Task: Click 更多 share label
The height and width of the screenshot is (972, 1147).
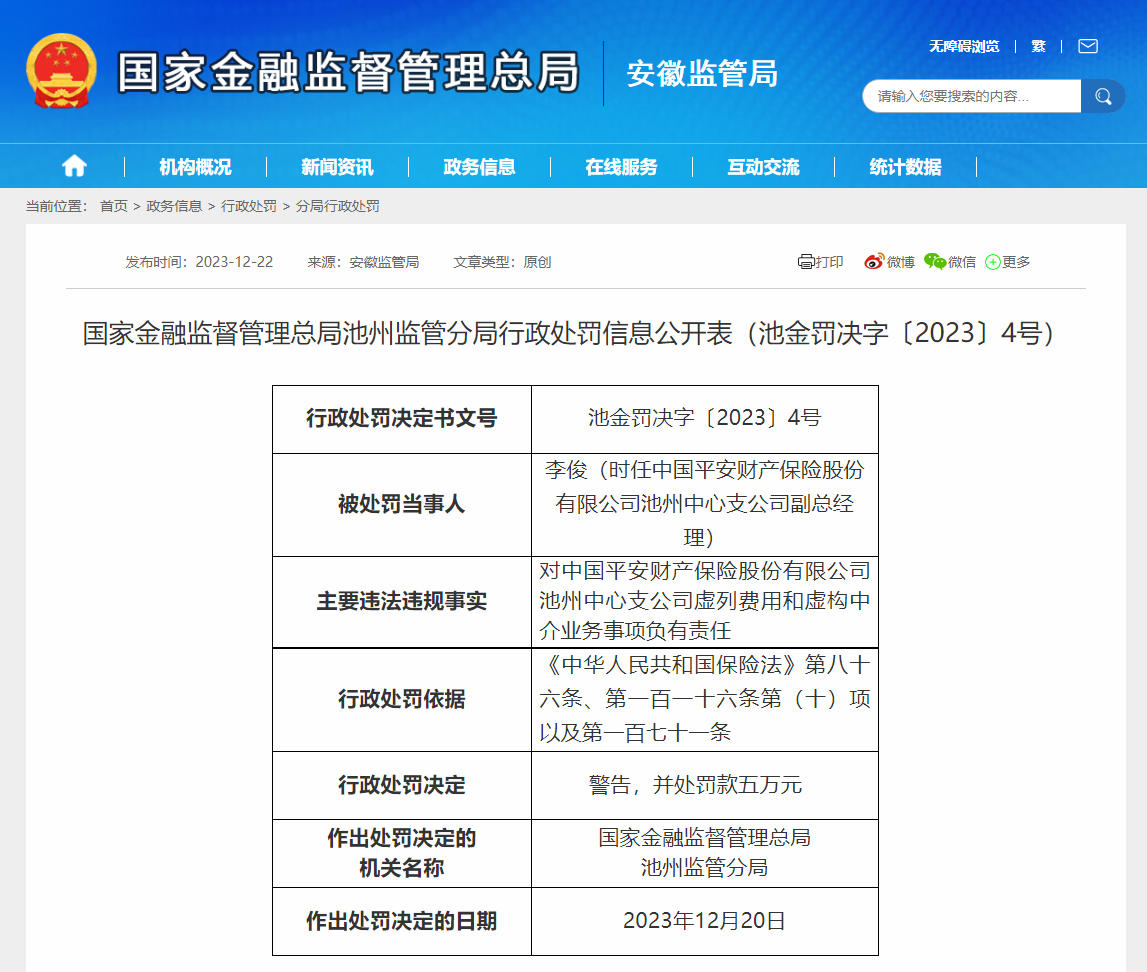Action: (x=1016, y=262)
